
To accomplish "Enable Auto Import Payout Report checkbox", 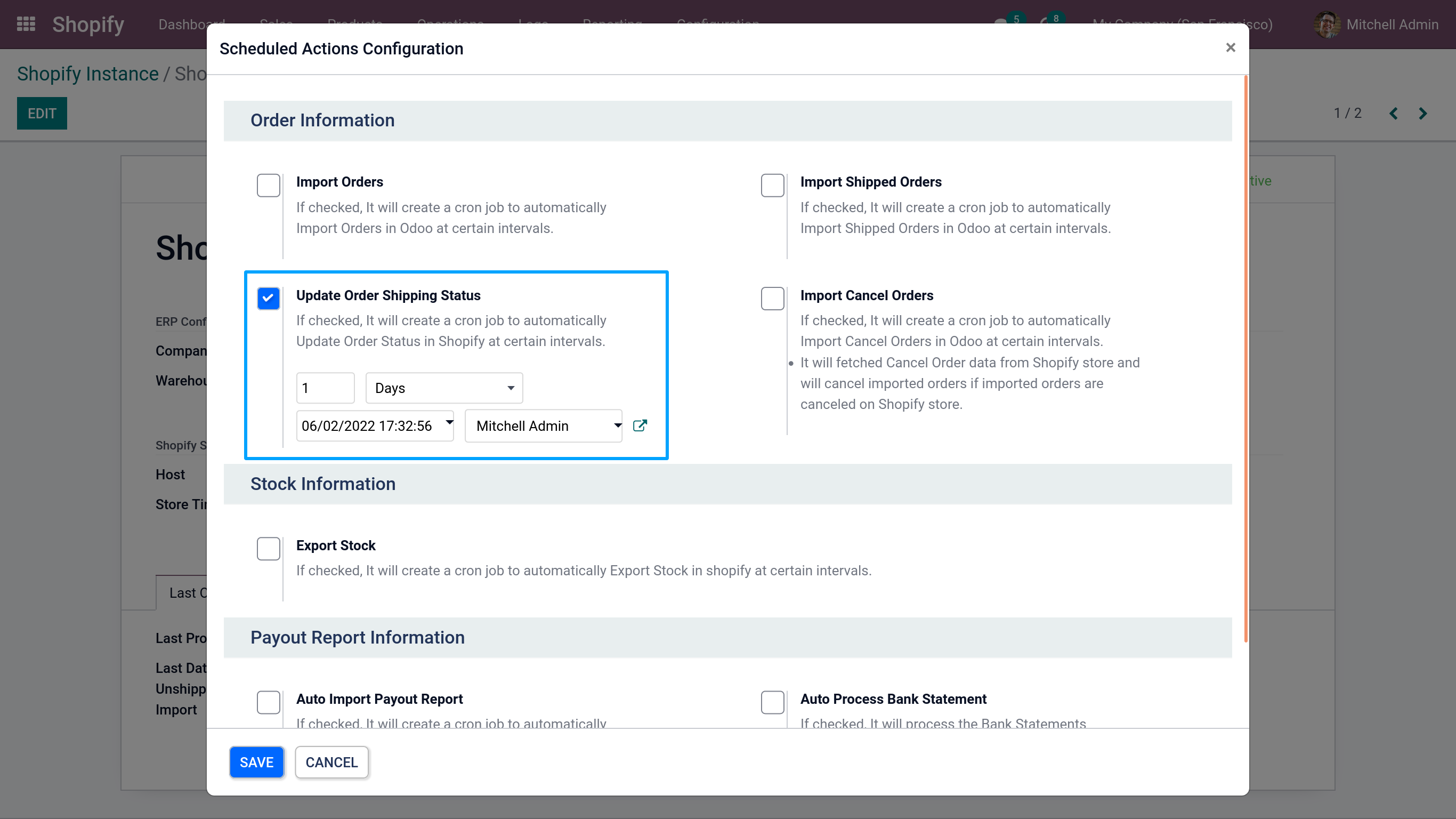I will coord(269,702).
